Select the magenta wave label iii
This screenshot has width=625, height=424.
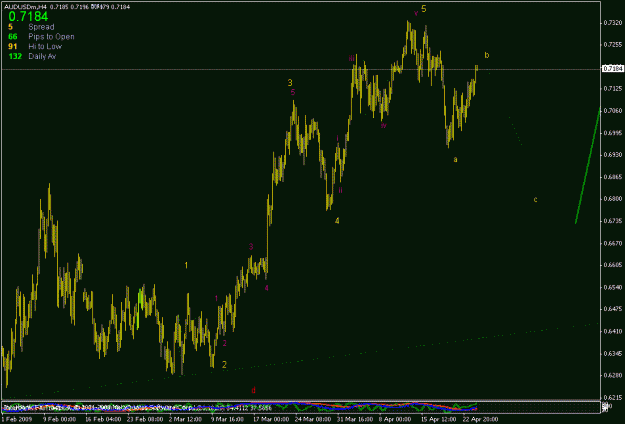(352, 58)
